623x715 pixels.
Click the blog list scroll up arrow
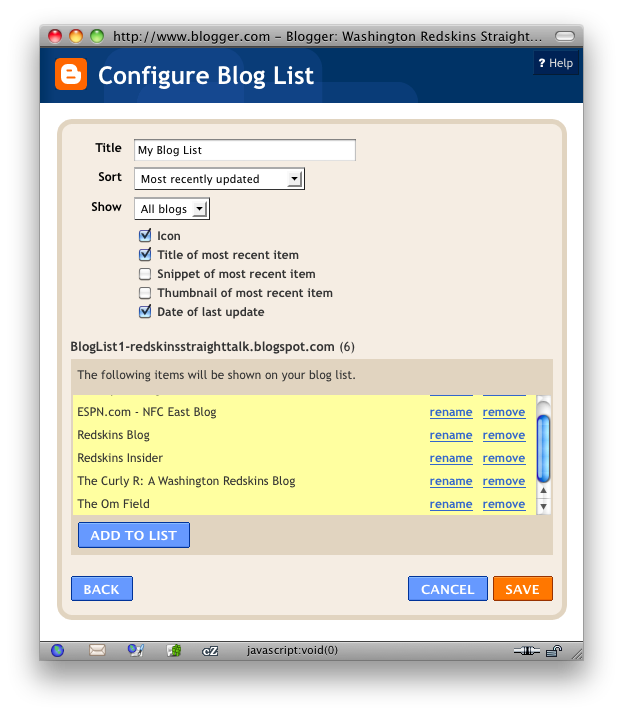tap(543, 491)
